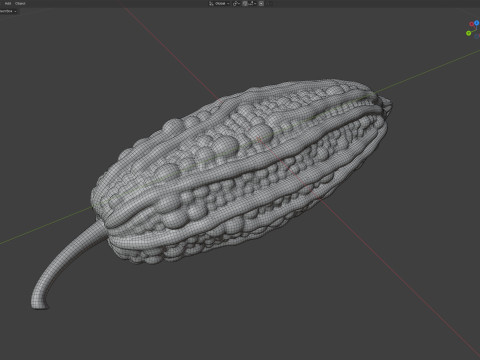Open the Object menu in viewport header
The height and width of the screenshot is (360, 480).
click(x=20, y=3)
